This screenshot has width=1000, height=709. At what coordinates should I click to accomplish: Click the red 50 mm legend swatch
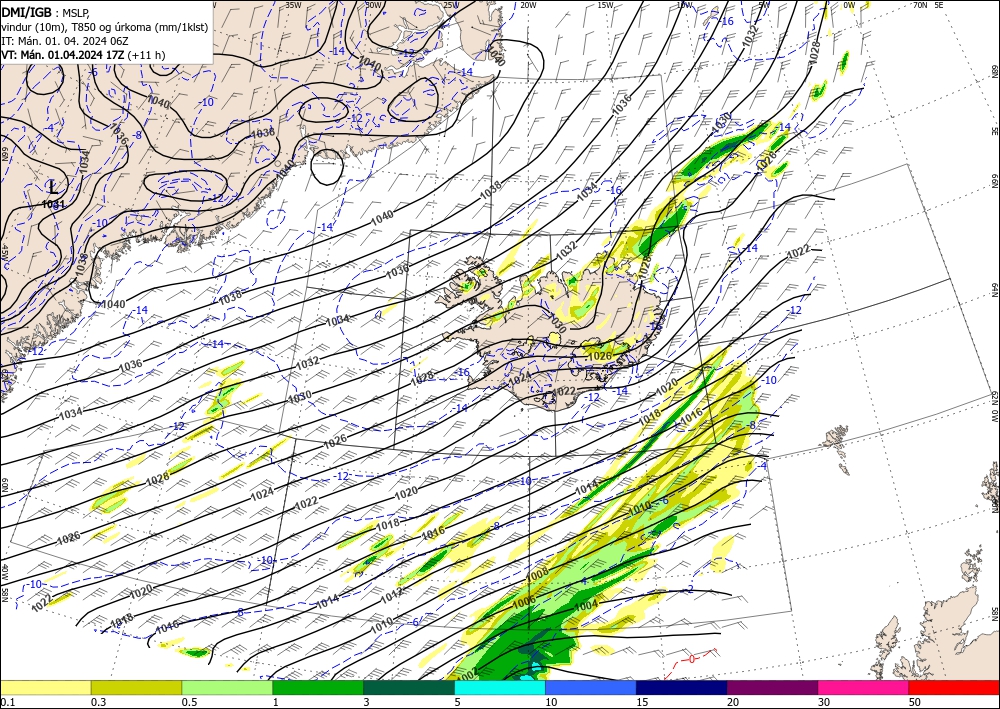point(954,687)
